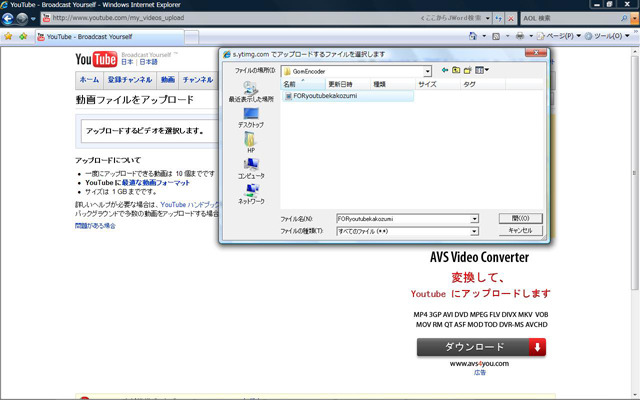
Task: Open the ページ(P) menu
Action: point(558,36)
